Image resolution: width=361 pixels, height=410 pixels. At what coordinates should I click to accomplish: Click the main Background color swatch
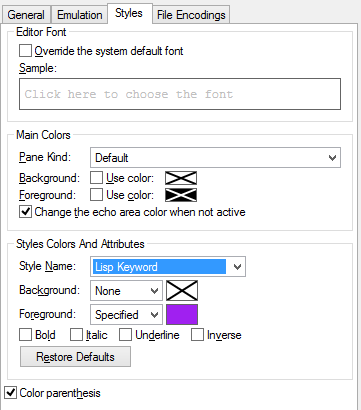point(181,178)
